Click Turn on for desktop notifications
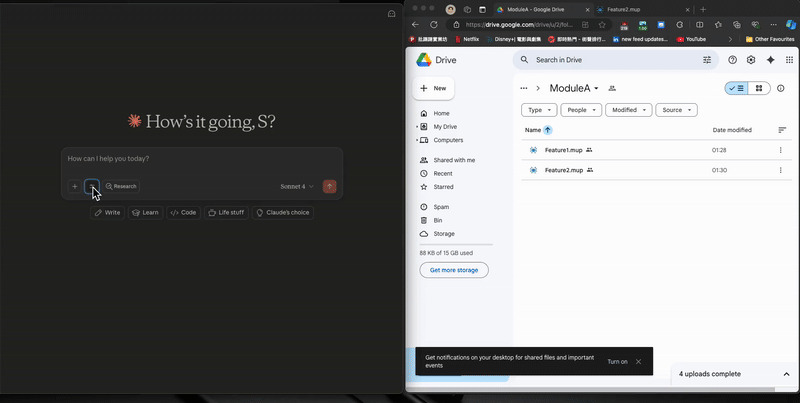Screen dimensions: 800x403 coord(617,361)
